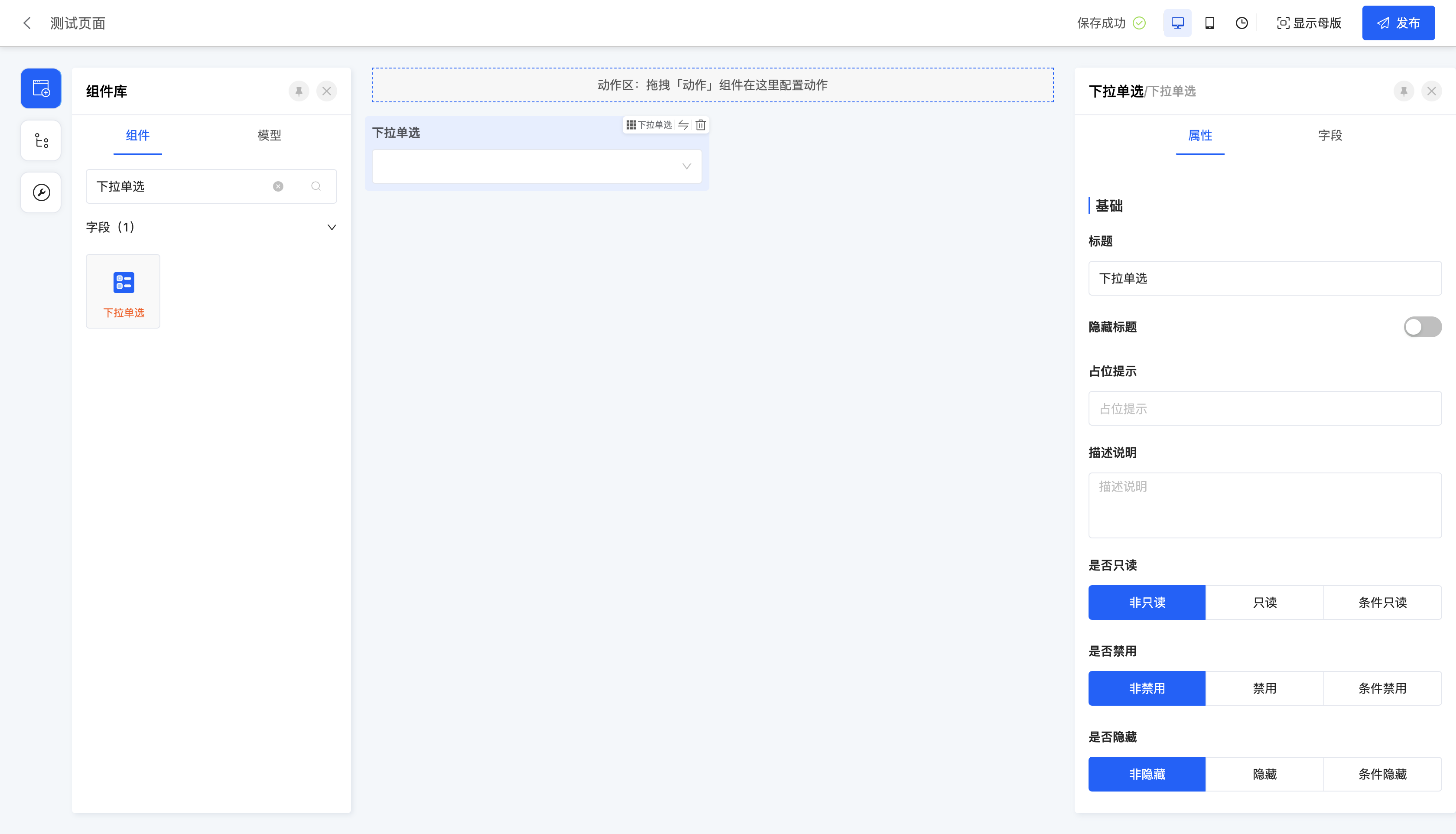Select the 条件禁用 option
Viewport: 1456px width, 834px height.
click(1382, 688)
